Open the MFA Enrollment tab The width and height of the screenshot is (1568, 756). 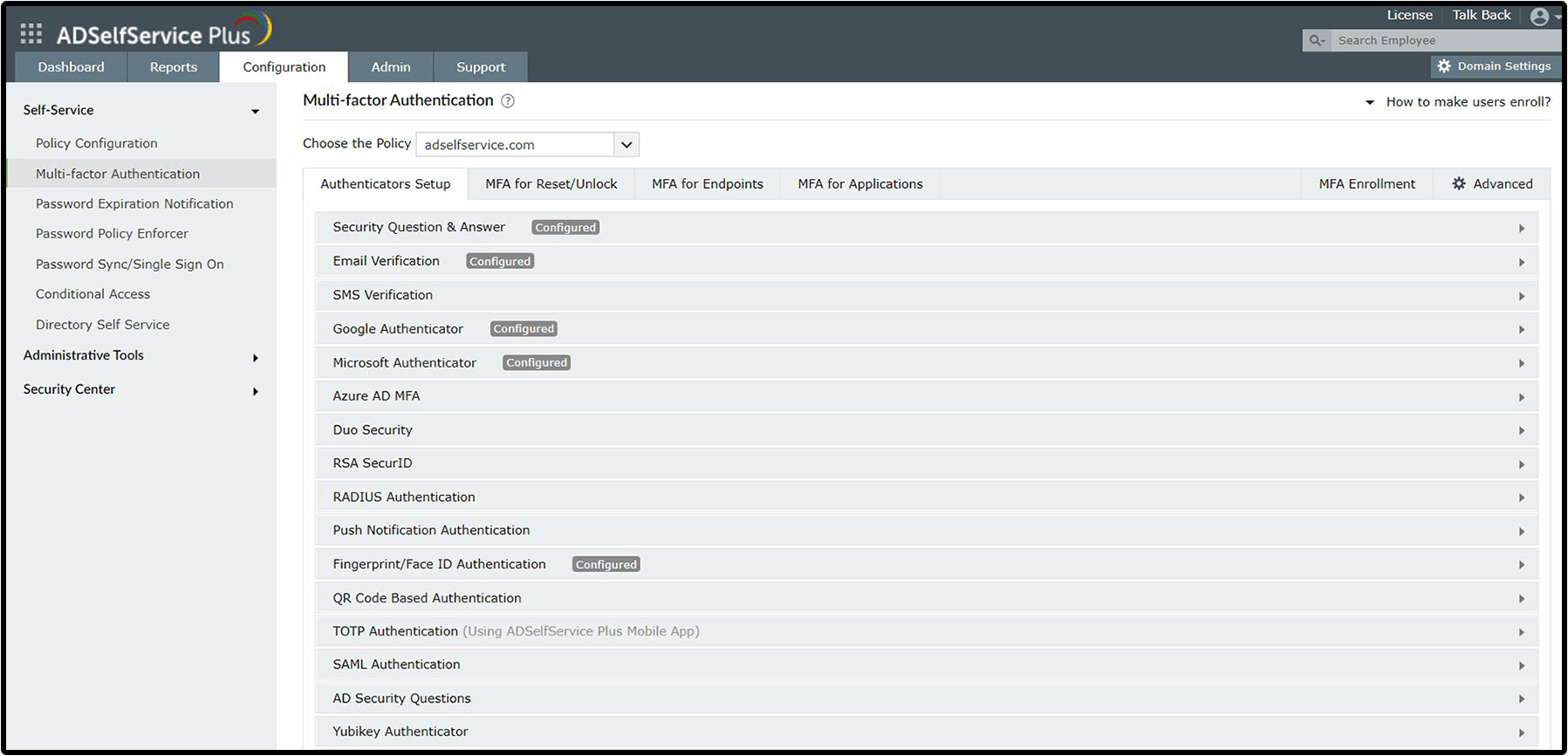pyautogui.click(x=1367, y=184)
